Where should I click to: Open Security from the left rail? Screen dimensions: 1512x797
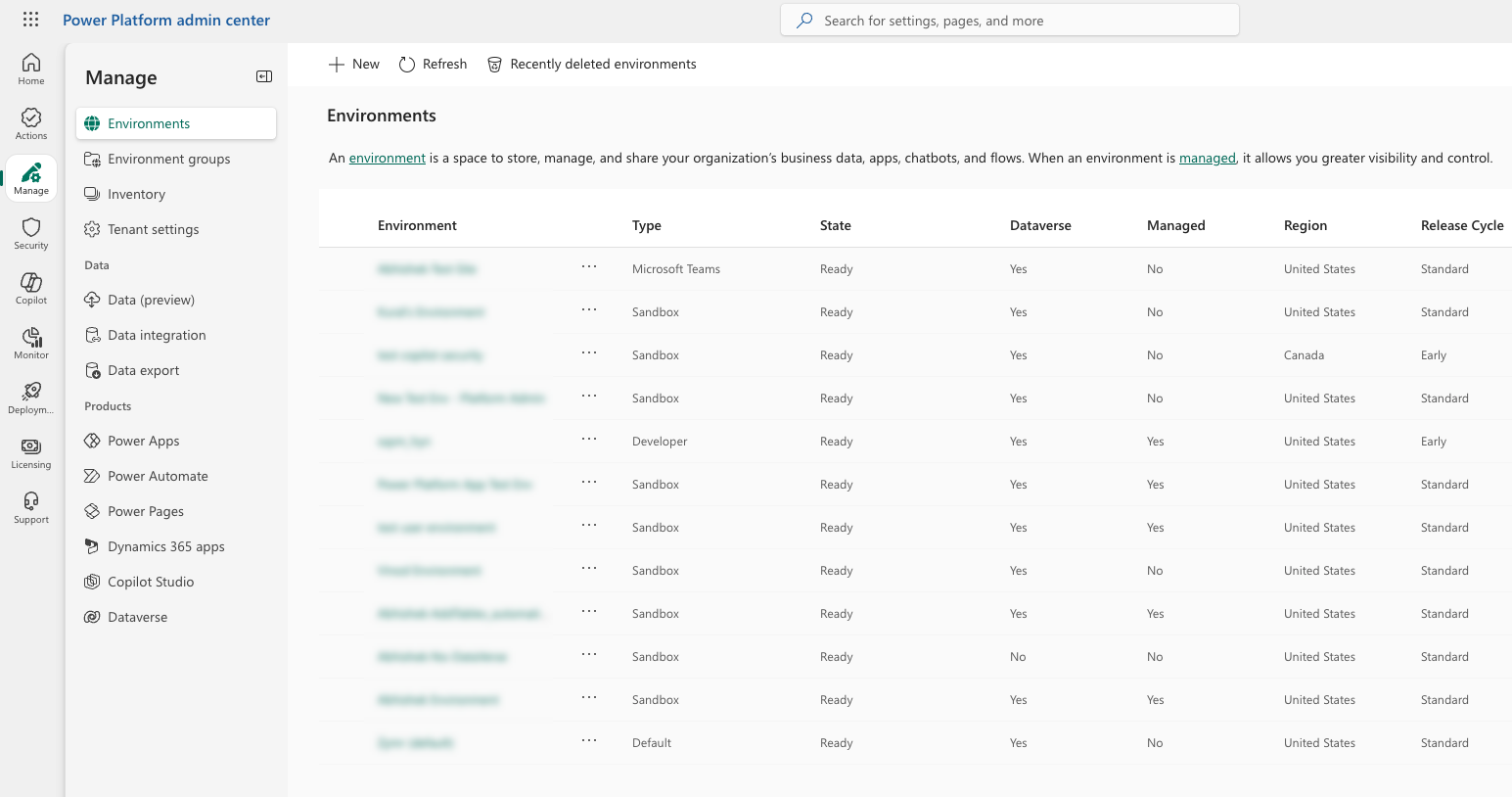(31, 233)
